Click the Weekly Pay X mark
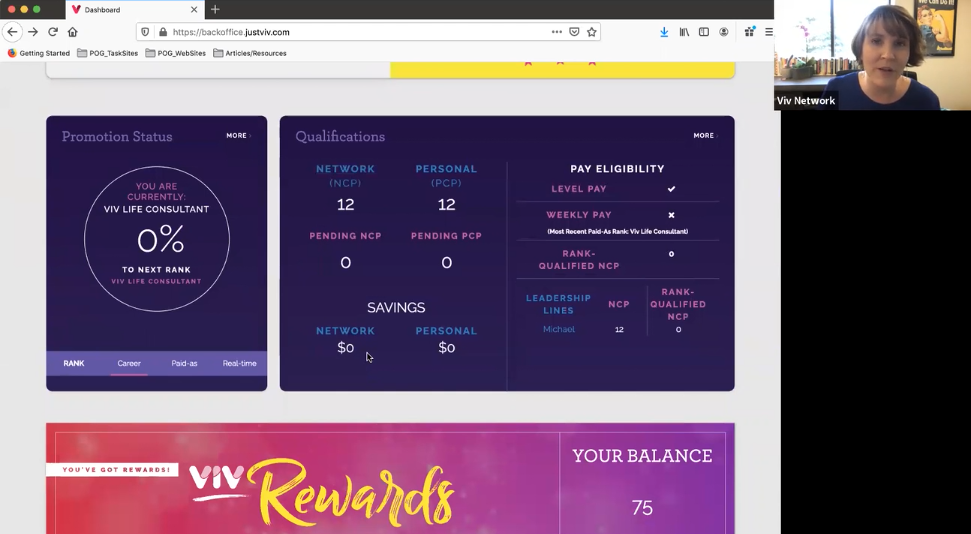971x534 pixels. click(x=671, y=215)
